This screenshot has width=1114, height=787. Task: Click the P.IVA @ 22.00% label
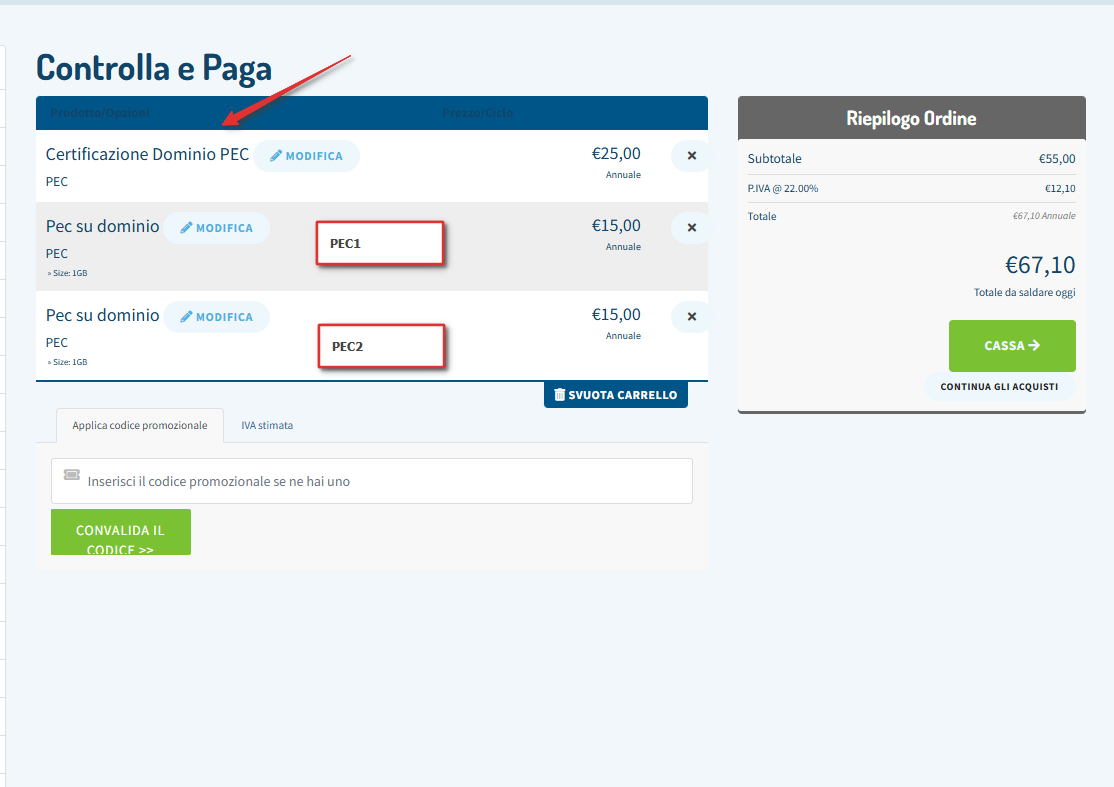click(x=782, y=188)
